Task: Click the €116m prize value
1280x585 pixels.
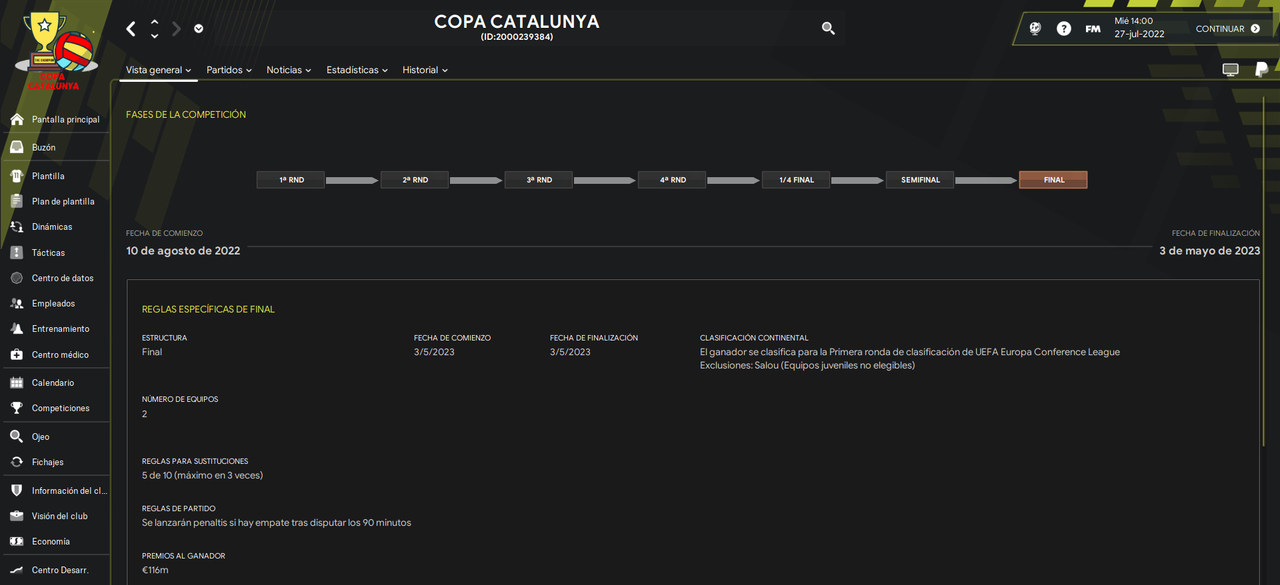Action: pos(155,570)
